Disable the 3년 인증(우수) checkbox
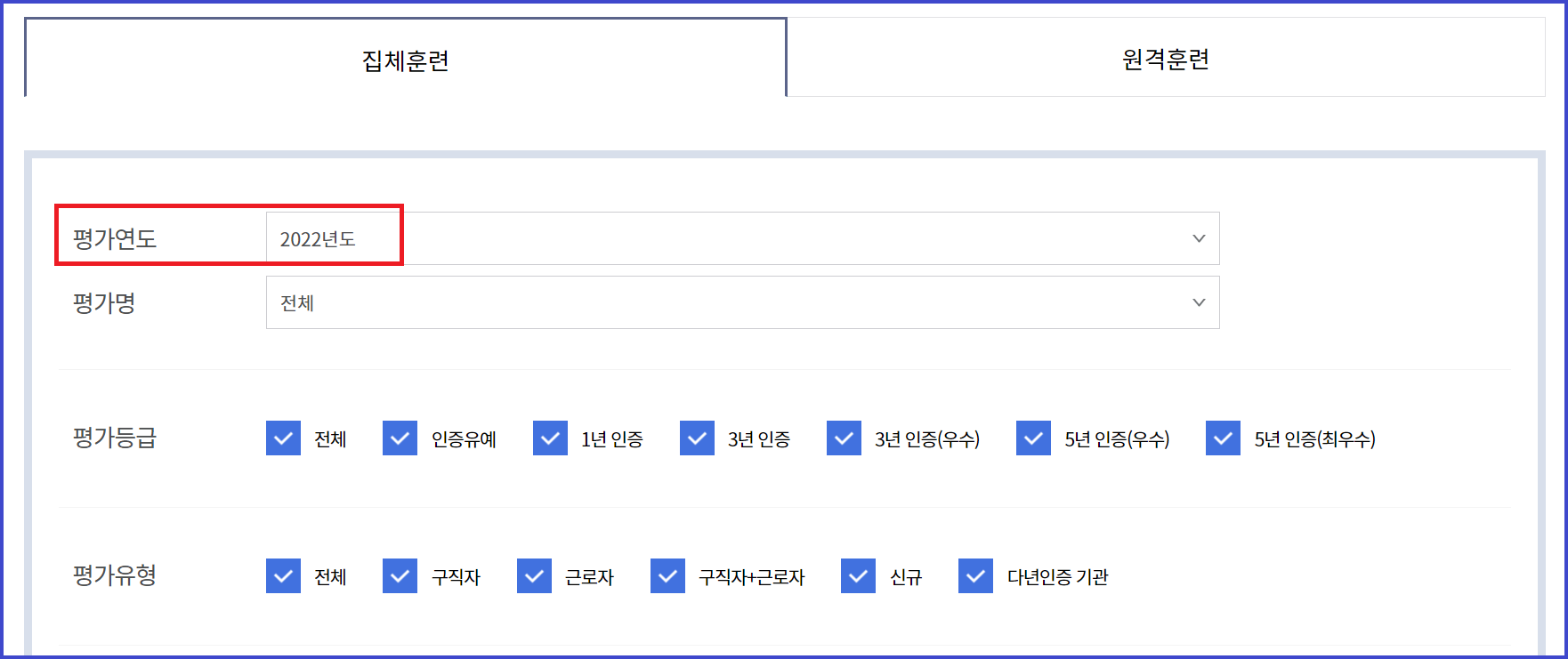Viewport: 1568px width, 659px height. point(844,438)
